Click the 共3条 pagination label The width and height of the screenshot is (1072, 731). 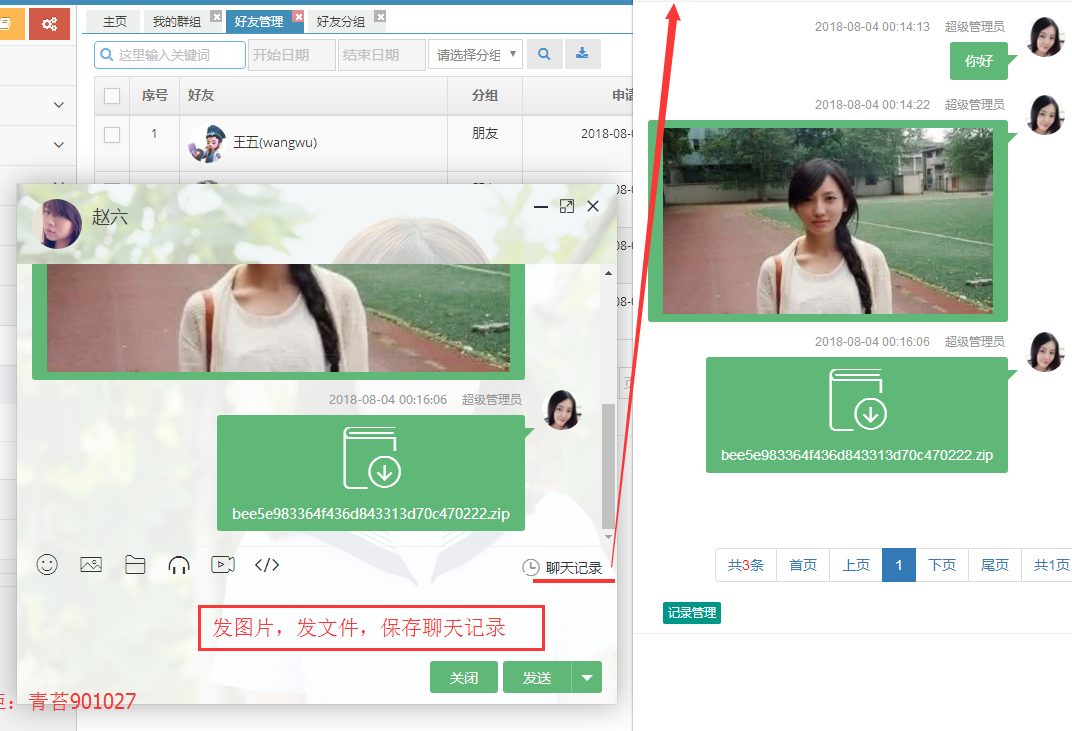tap(746, 565)
